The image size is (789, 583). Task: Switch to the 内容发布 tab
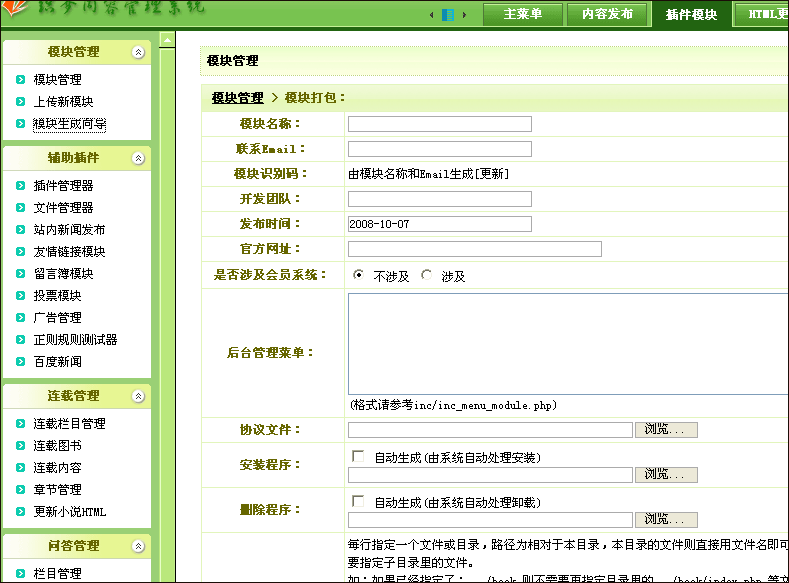click(600, 15)
